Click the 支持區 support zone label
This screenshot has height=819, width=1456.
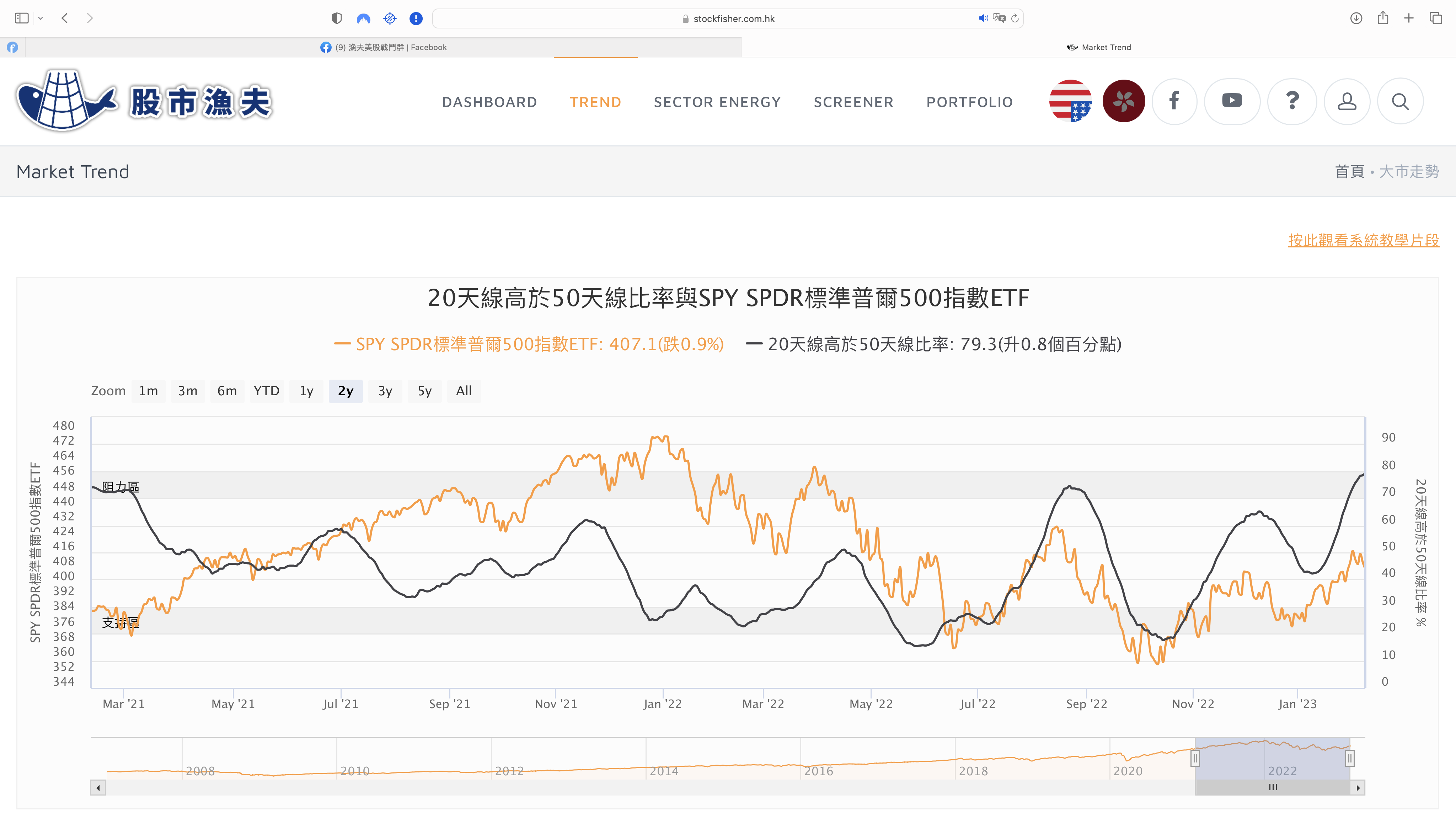pos(121,622)
